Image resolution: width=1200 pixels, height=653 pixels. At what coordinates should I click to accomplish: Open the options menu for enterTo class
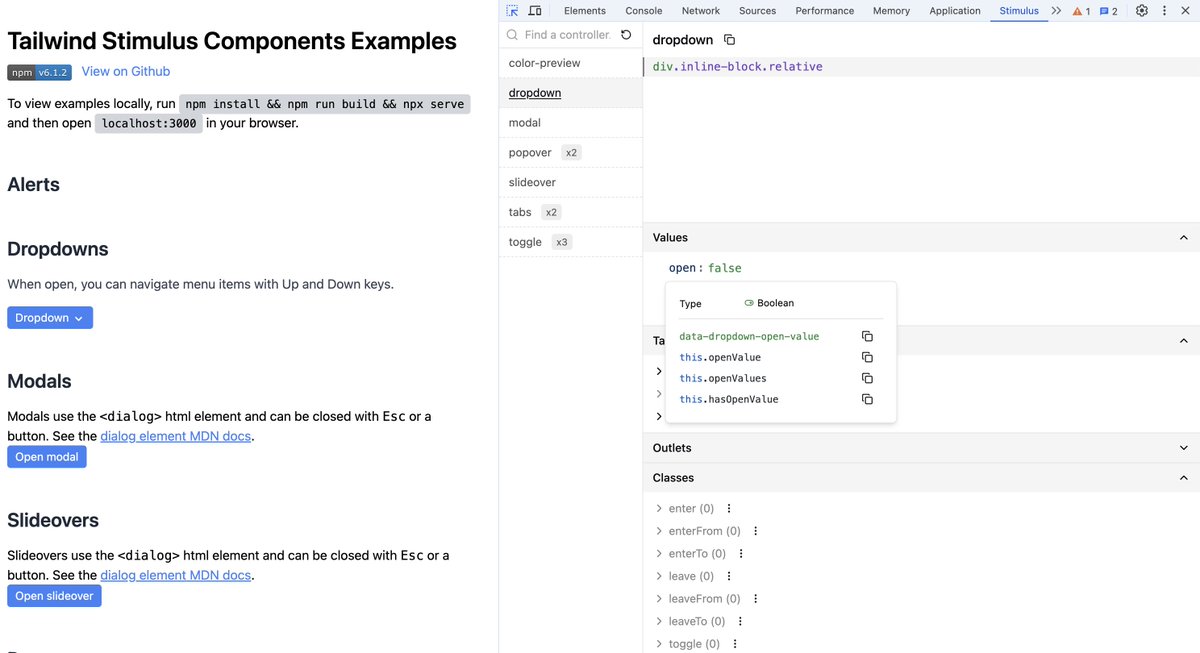tap(741, 553)
